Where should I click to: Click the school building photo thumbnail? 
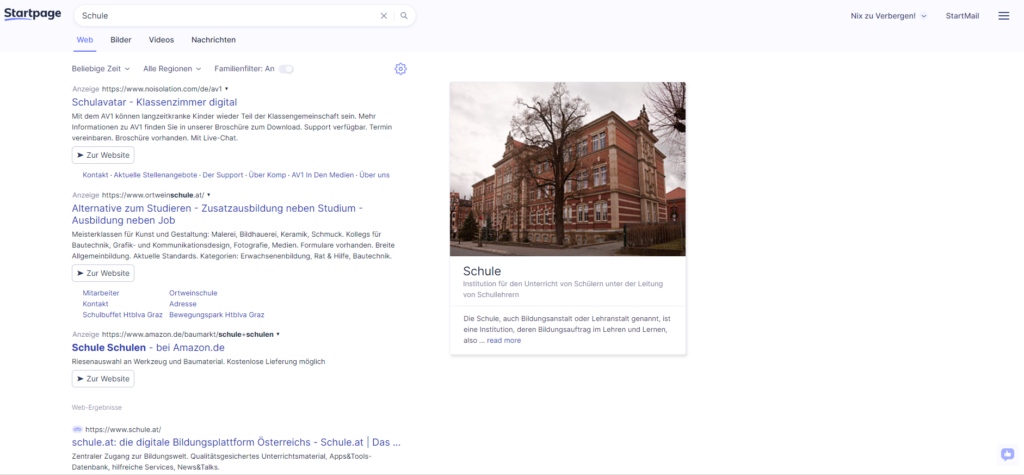click(568, 169)
